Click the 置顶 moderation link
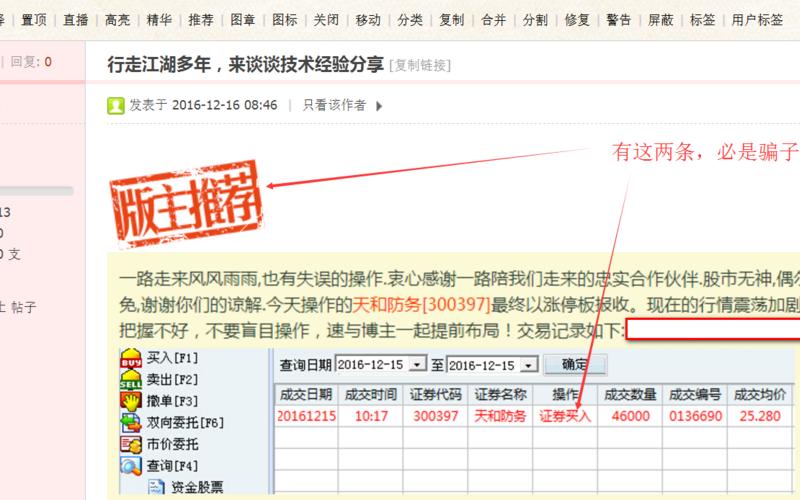The width and height of the screenshot is (800, 500). 34,20
